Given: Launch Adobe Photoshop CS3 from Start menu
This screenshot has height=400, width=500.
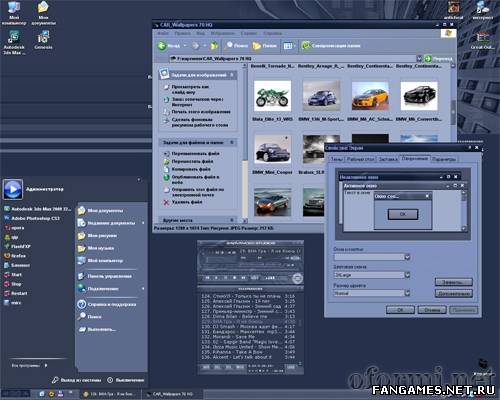Looking at the screenshot, I should pos(32,218).
